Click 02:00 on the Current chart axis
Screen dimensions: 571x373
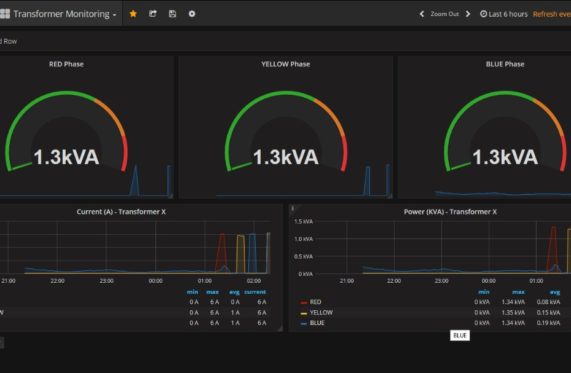(x=254, y=281)
